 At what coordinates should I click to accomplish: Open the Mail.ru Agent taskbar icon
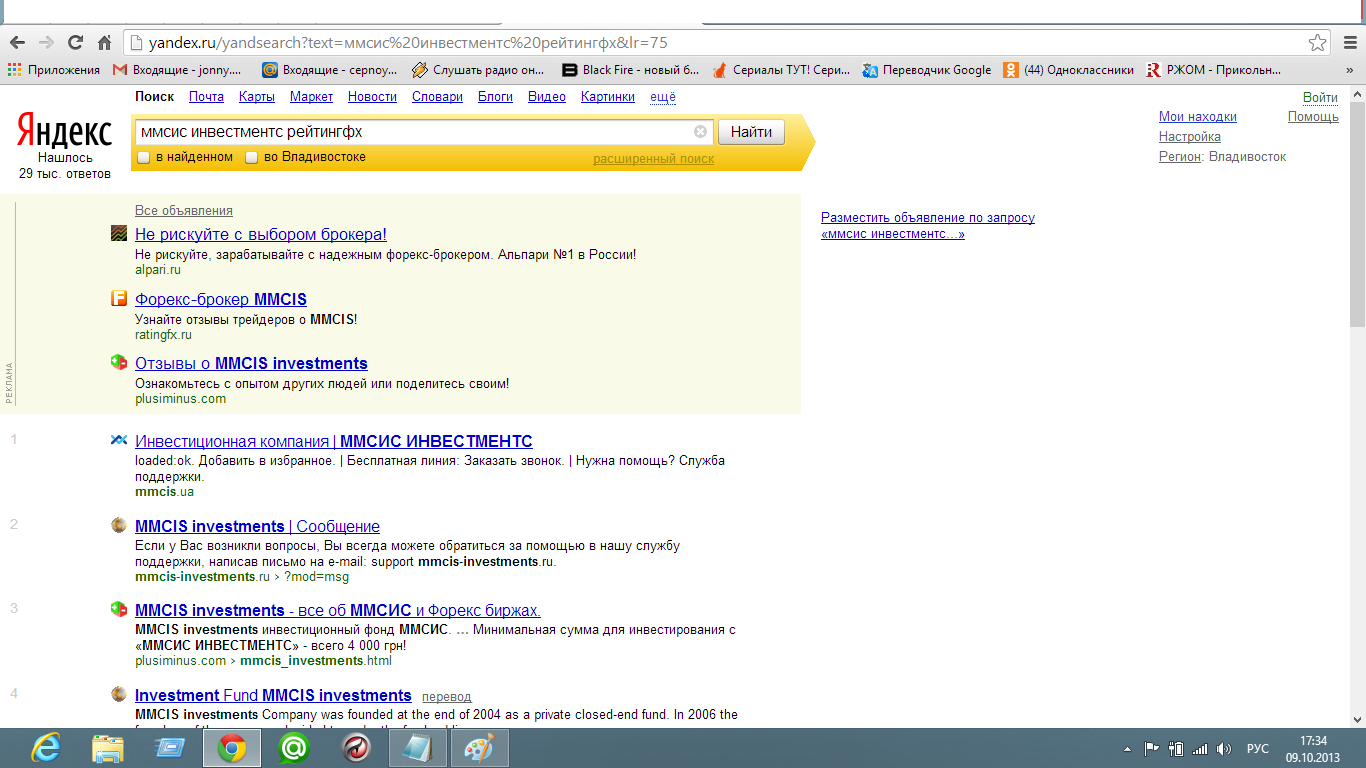tap(294, 748)
